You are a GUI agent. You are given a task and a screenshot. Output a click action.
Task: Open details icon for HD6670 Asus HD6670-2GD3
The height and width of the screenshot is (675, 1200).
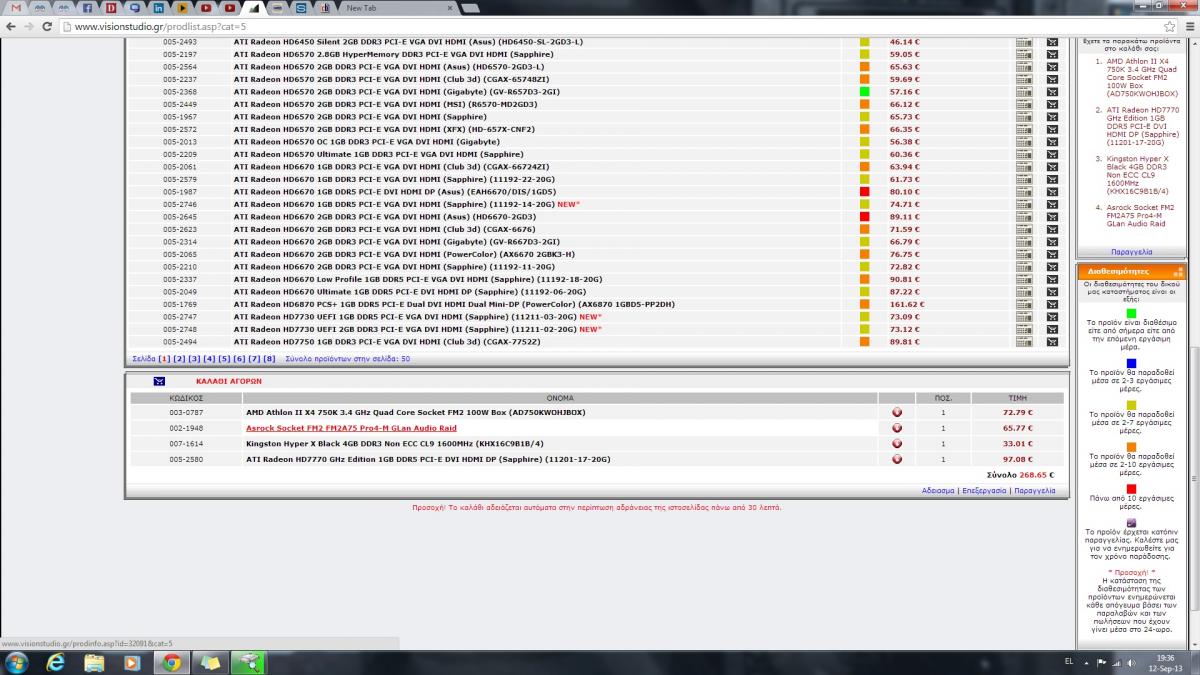pyautogui.click(x=1024, y=217)
